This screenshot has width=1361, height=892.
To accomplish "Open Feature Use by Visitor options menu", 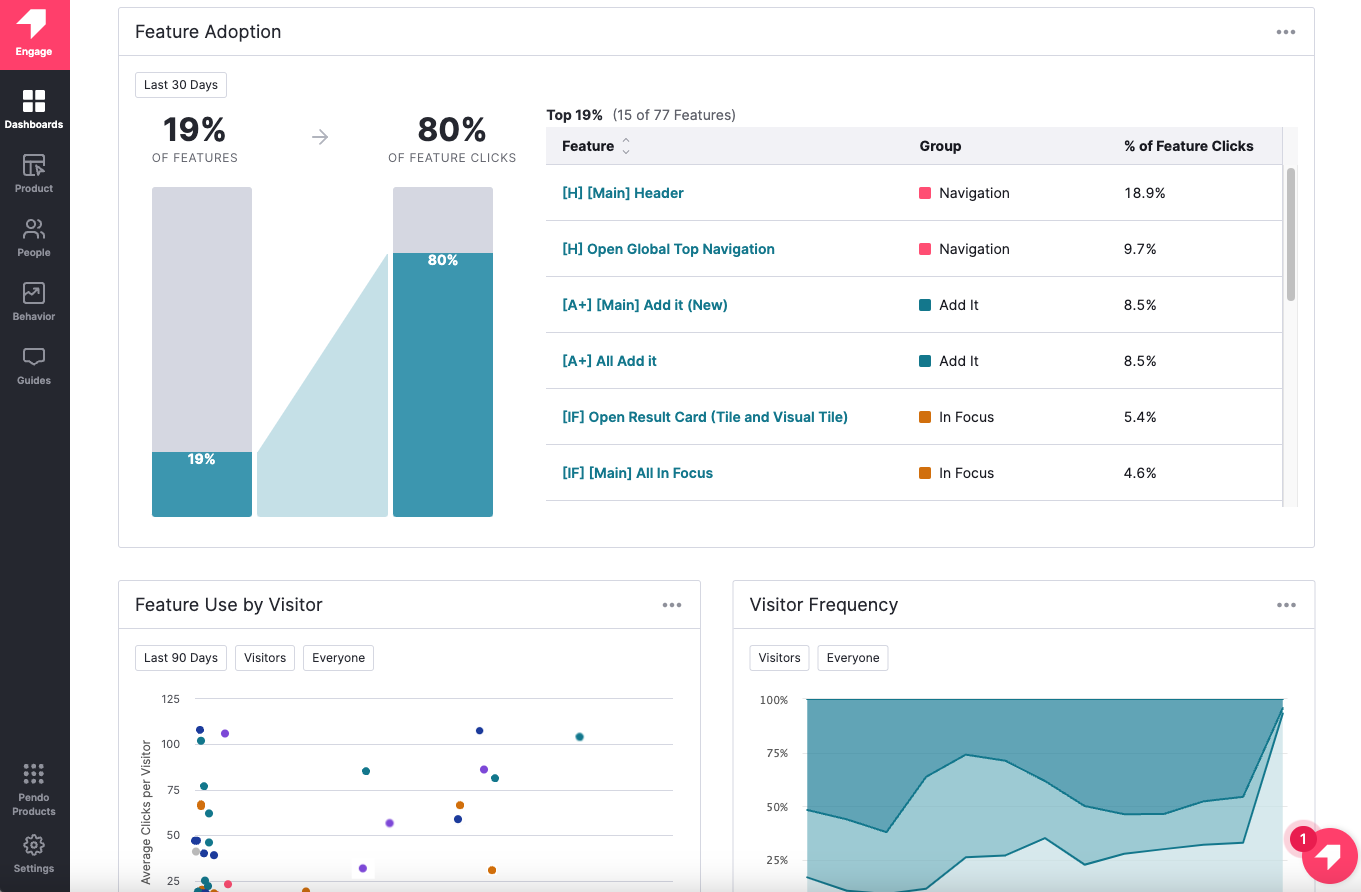I will coord(672,605).
